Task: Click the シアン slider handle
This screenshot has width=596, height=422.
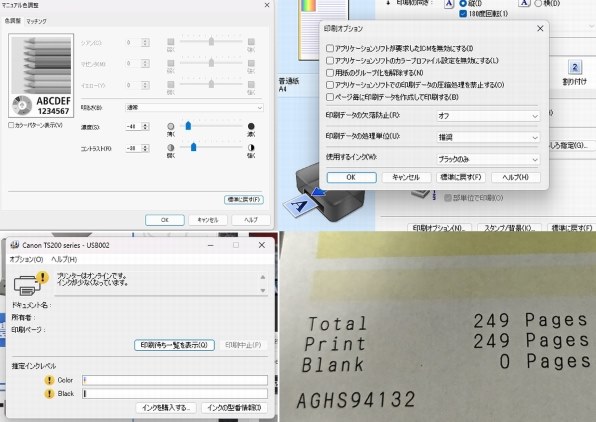Action: [211, 41]
